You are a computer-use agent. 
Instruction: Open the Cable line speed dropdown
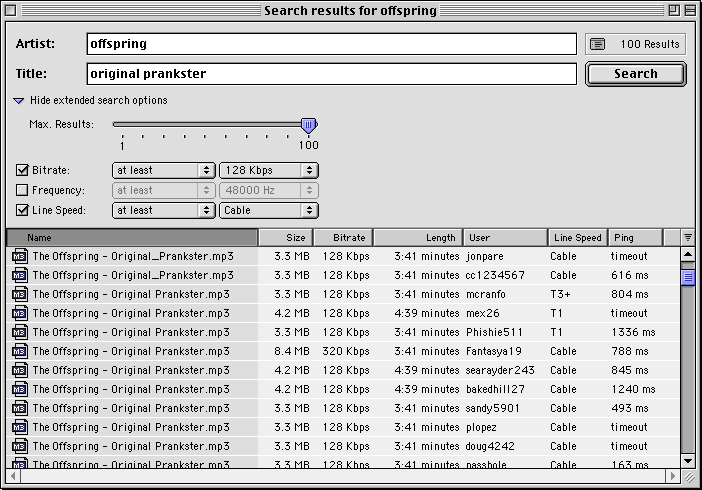tap(268, 210)
